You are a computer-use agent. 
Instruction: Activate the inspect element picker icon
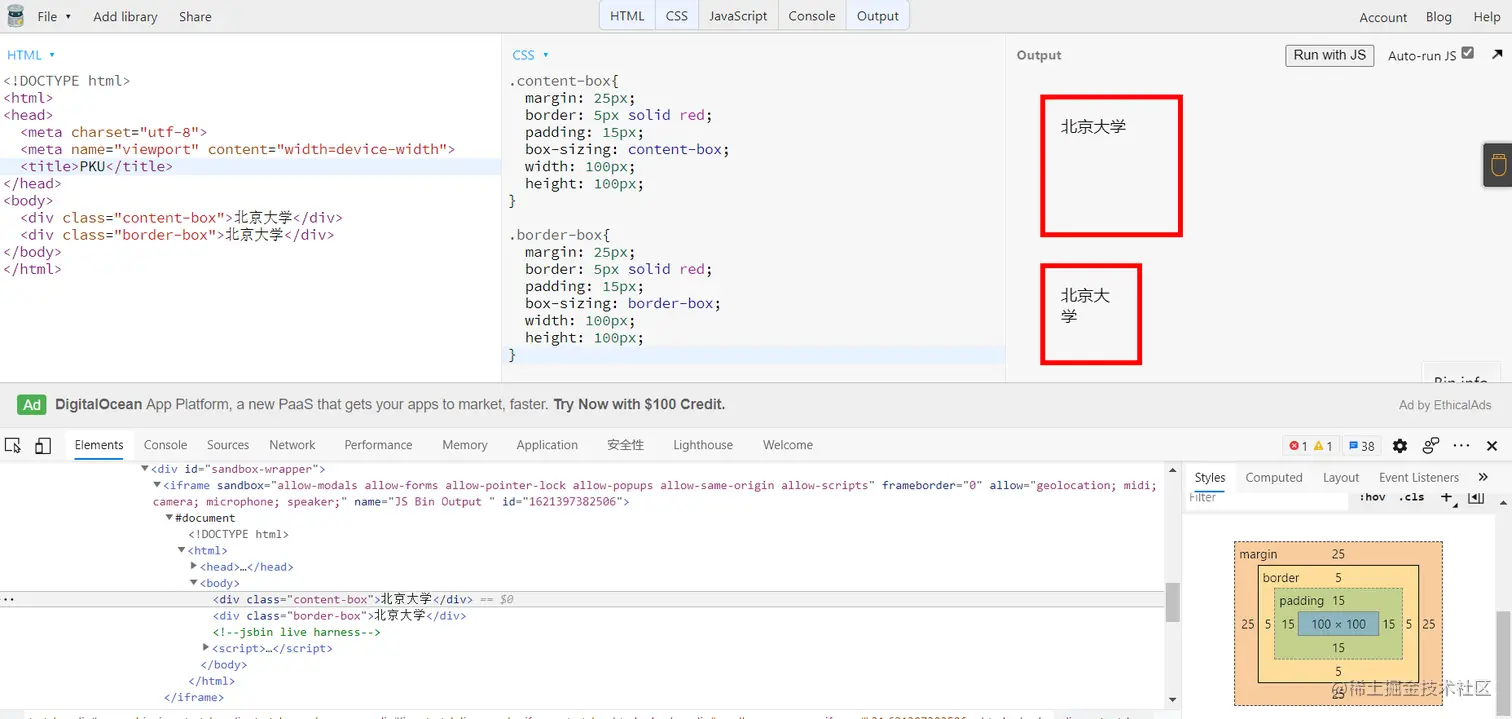pyautogui.click(x=13, y=446)
